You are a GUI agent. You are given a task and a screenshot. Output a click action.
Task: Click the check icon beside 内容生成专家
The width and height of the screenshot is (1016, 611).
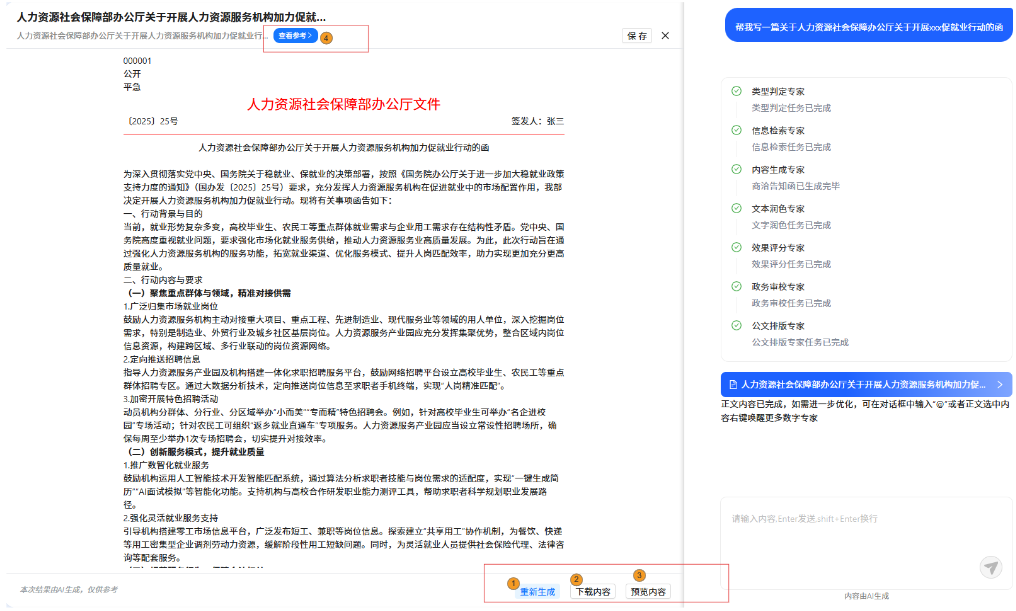pos(737,169)
